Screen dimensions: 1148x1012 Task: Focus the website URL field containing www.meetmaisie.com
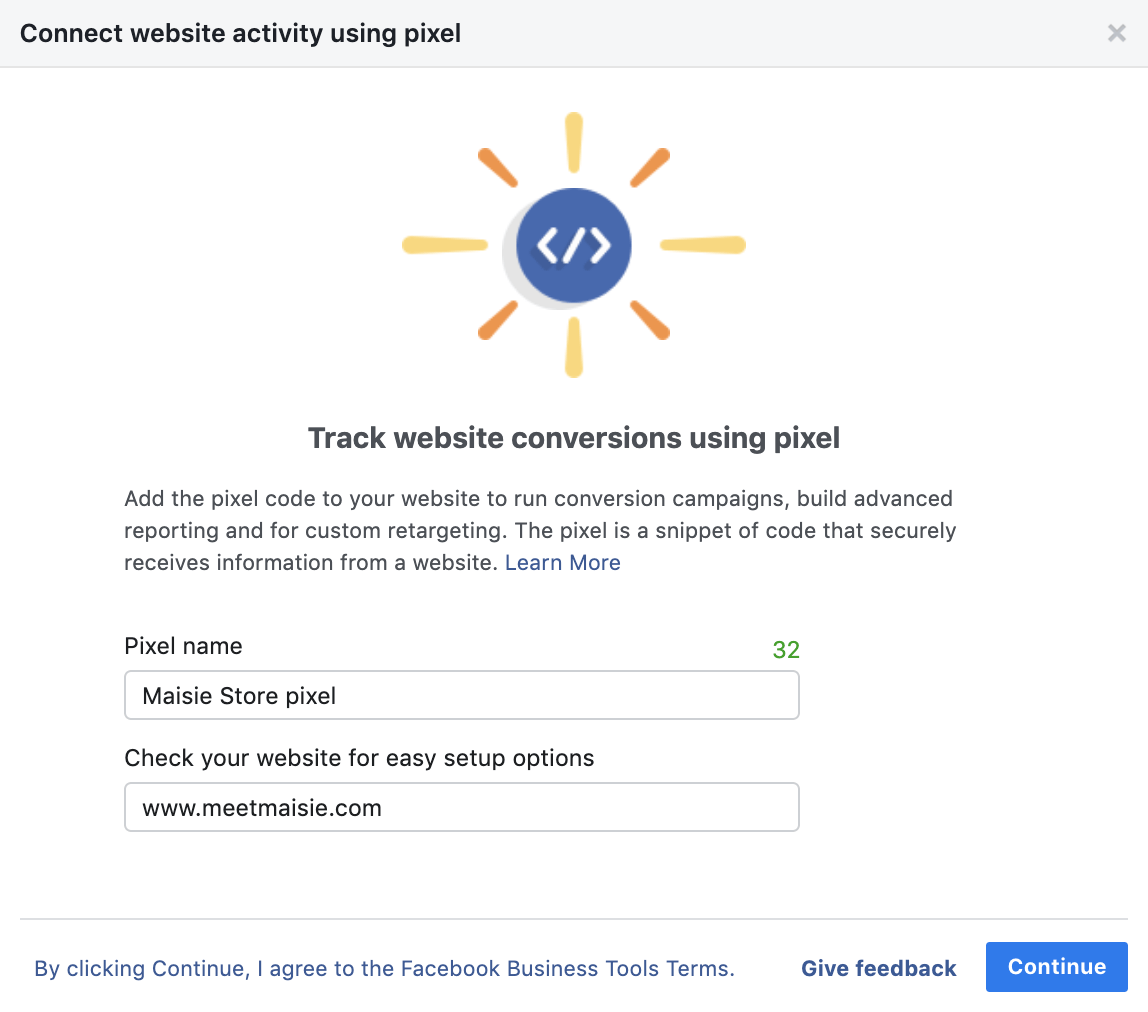(461, 807)
